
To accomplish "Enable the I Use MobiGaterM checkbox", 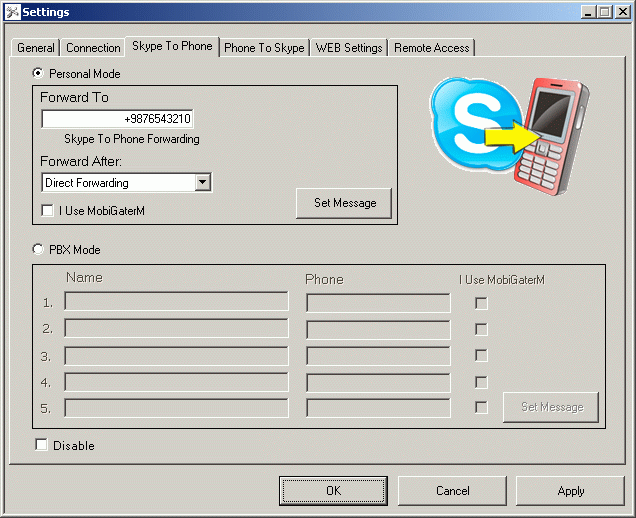I will 48,211.
